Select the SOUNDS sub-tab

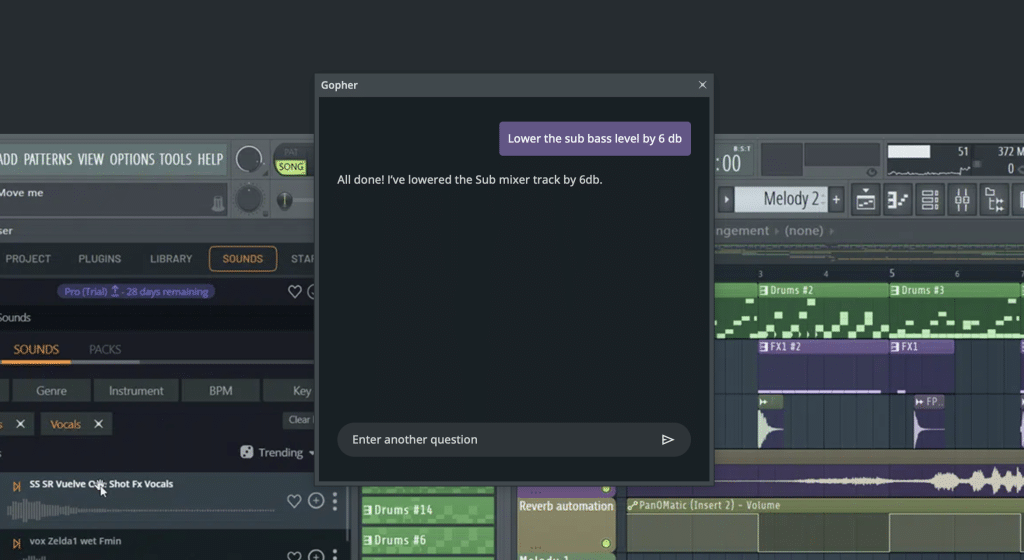(x=36, y=350)
